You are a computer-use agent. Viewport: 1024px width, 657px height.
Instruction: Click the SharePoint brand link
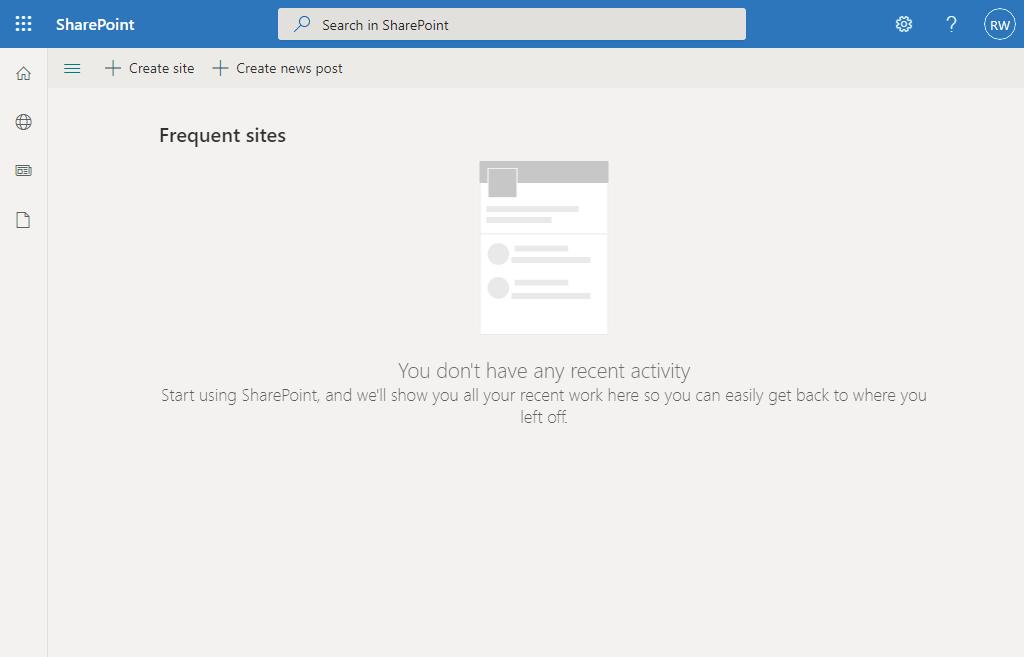pyautogui.click(x=95, y=25)
